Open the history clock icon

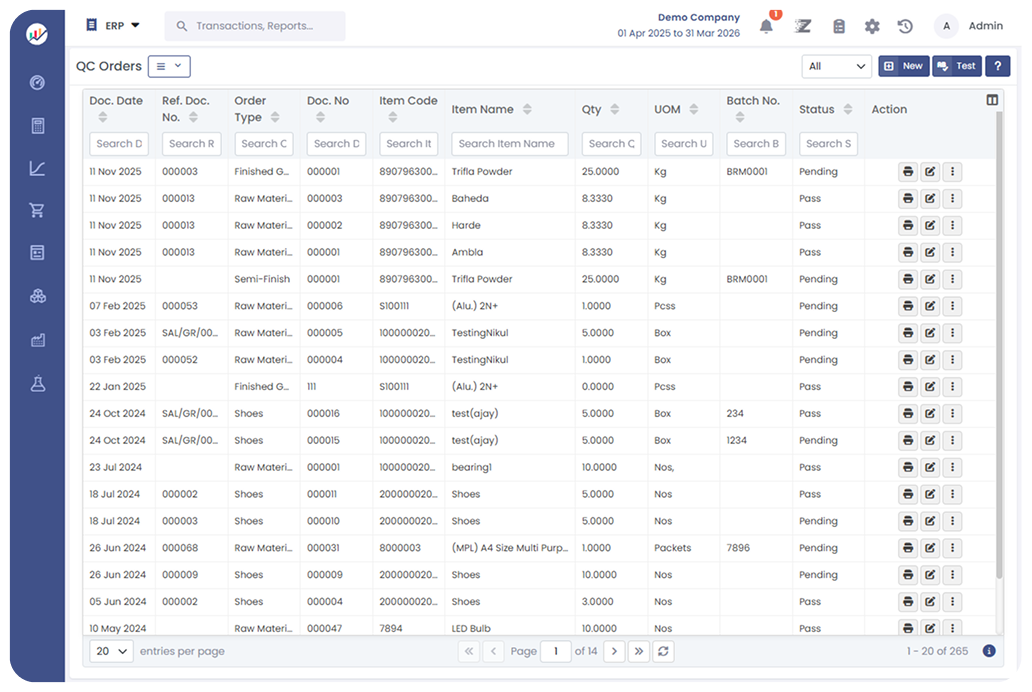(905, 27)
